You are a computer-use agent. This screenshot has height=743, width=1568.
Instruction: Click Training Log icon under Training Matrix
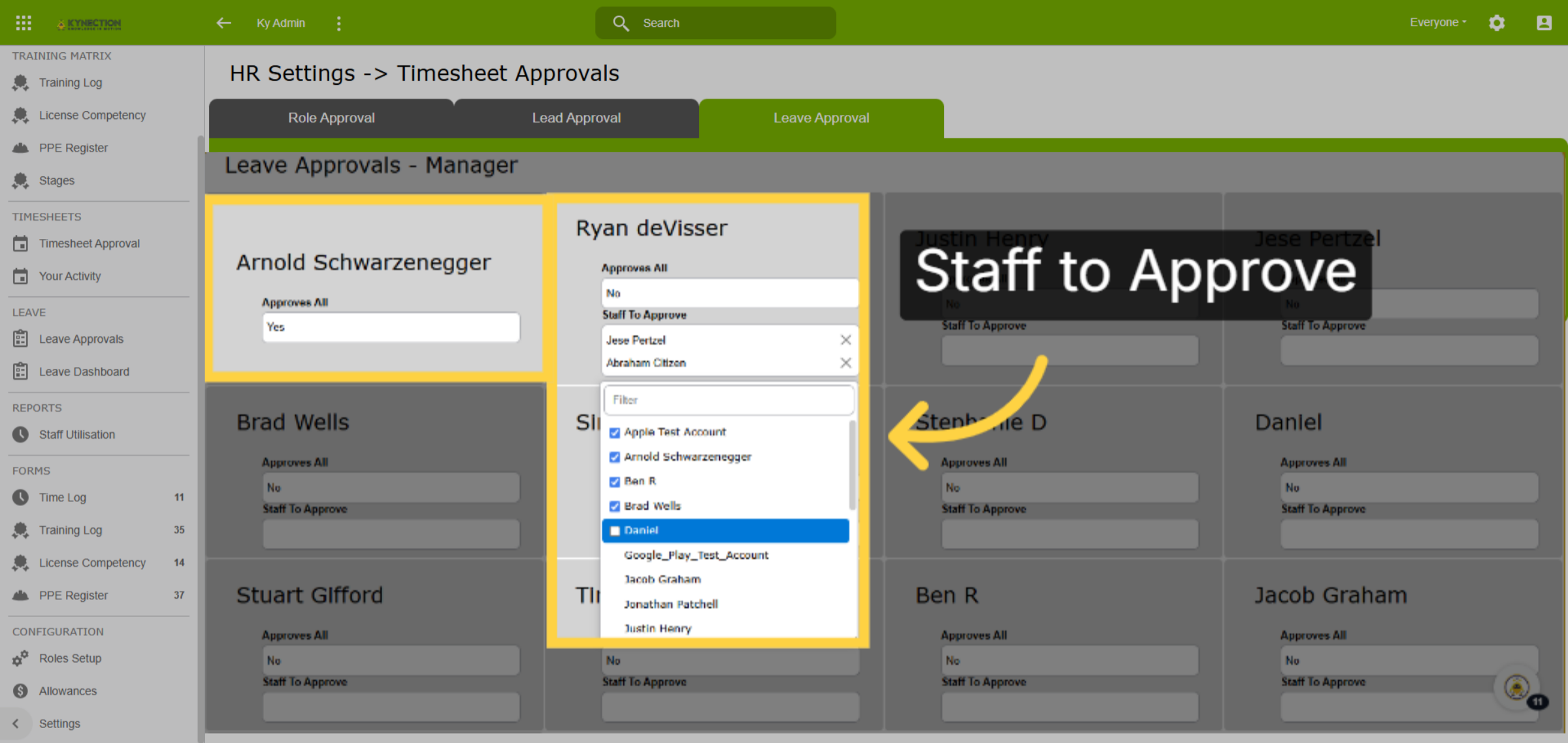tap(20, 83)
